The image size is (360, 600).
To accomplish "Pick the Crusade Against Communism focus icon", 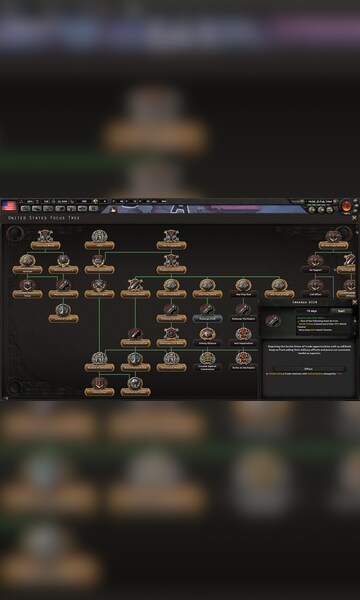I will click(207, 358).
